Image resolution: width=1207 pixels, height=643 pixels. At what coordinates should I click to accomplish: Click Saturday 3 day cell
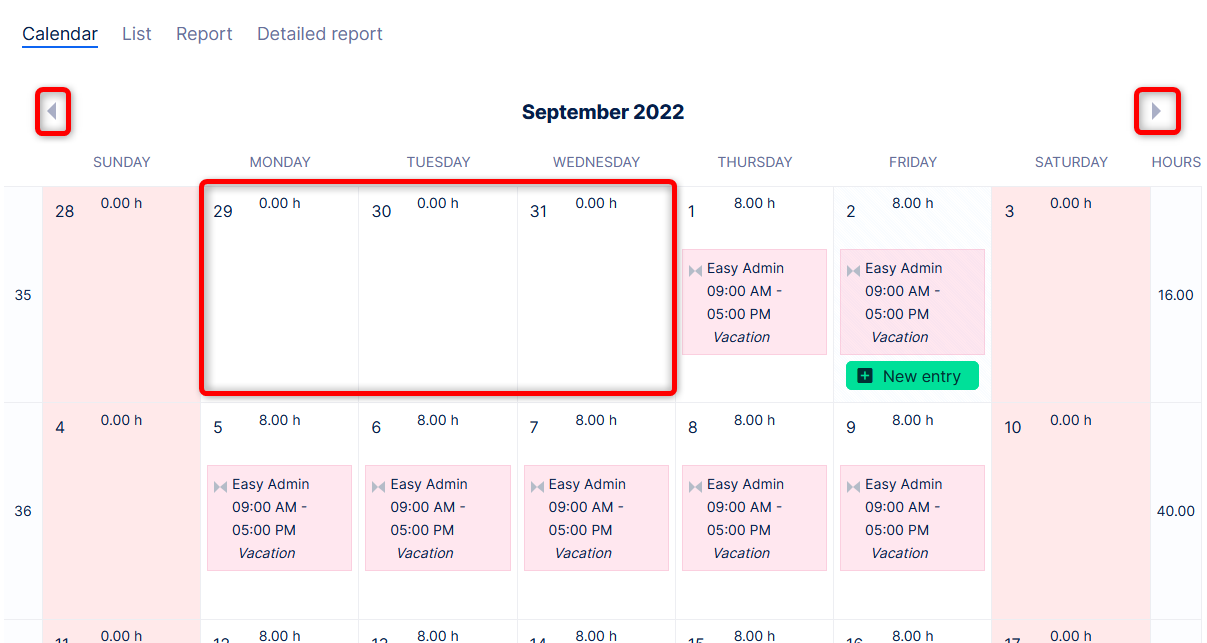[x=1070, y=300]
